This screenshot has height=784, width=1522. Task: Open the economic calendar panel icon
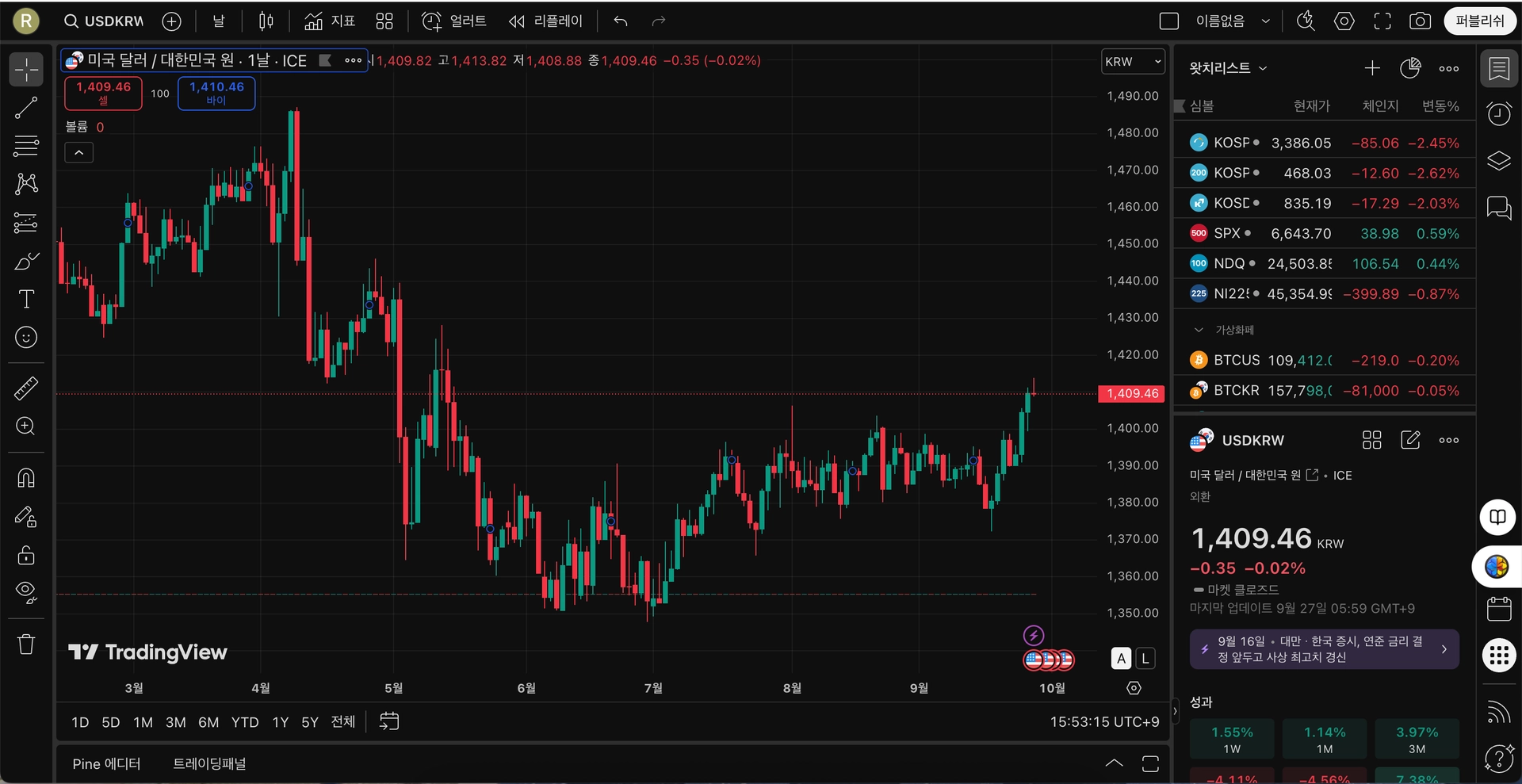[x=1498, y=609]
